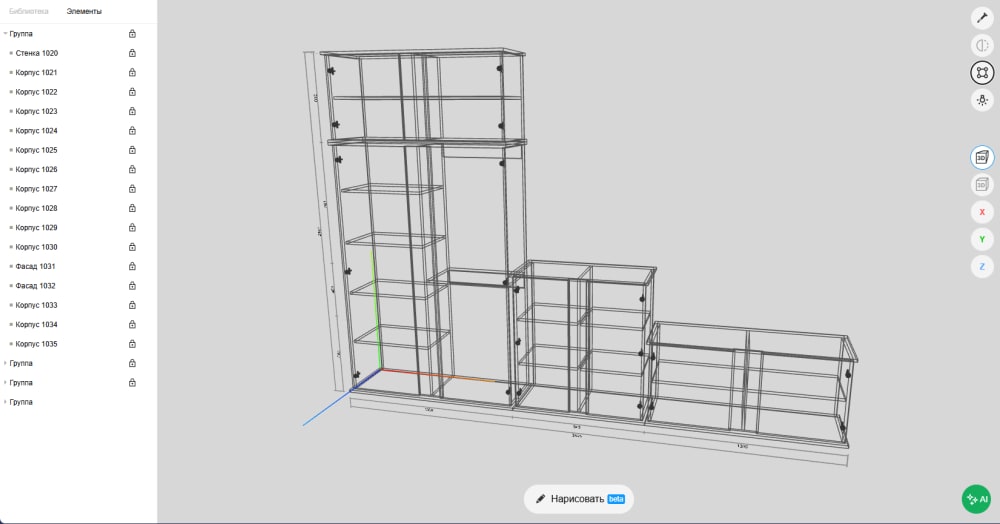
Task: Select Корпус 1029 element
Action: [36, 228]
